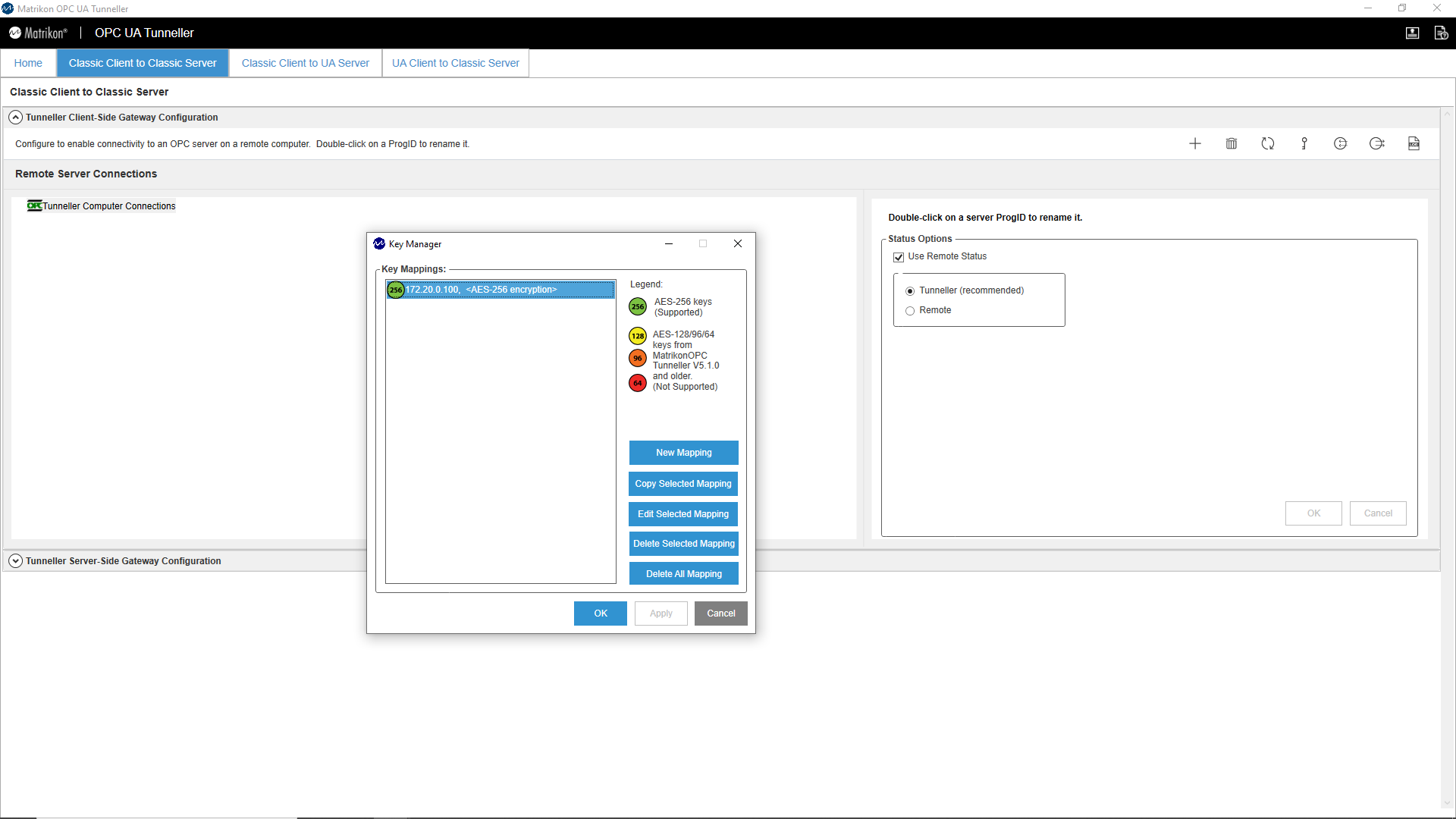Click Delete Selected Mapping button
Viewport: 1456px width, 819px height.
click(x=684, y=544)
